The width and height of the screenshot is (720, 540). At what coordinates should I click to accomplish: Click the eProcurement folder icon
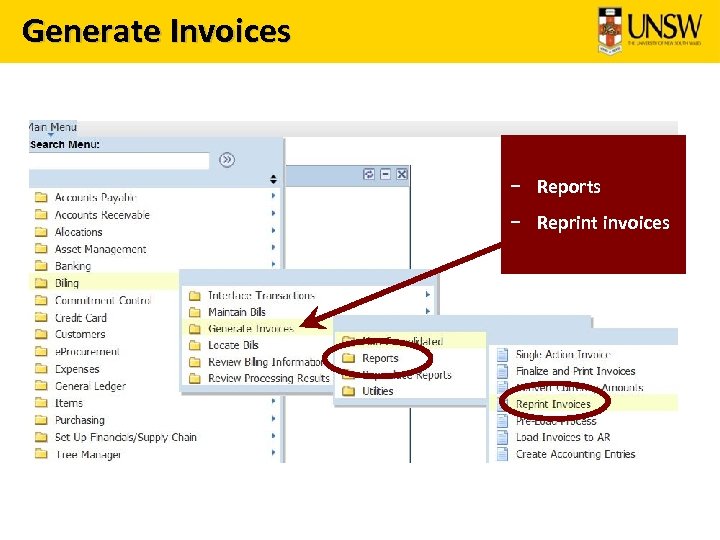(x=41, y=352)
